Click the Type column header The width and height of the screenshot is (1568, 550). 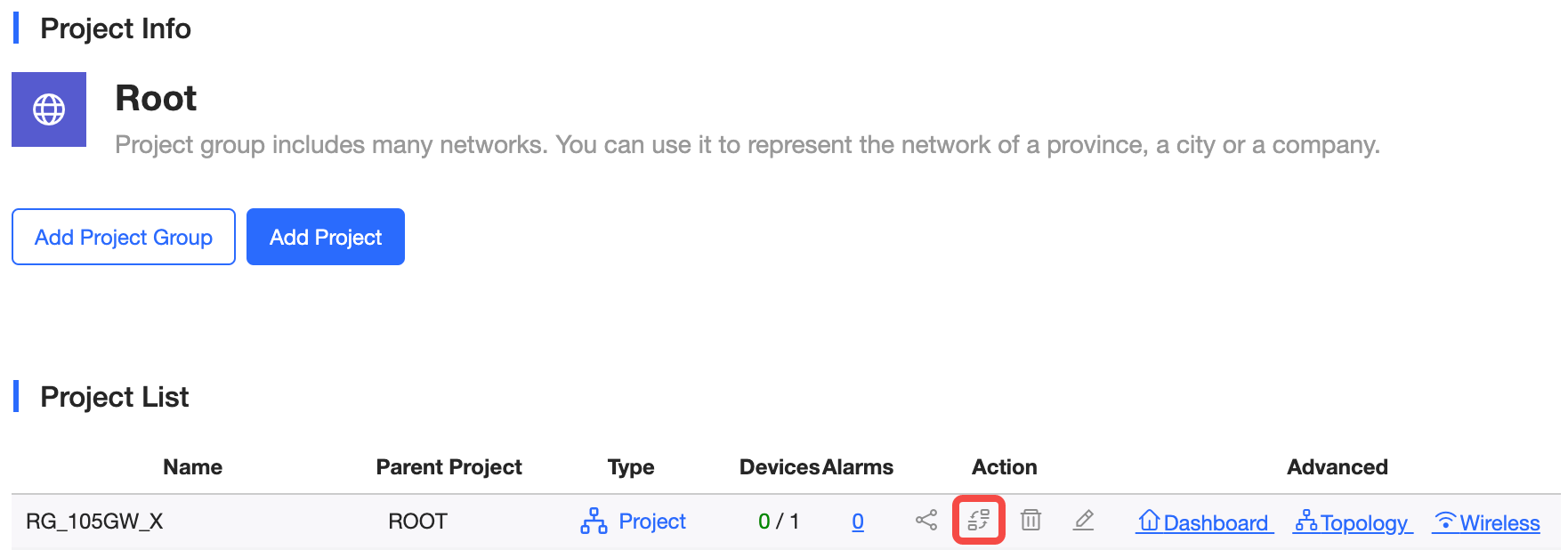[631, 467]
